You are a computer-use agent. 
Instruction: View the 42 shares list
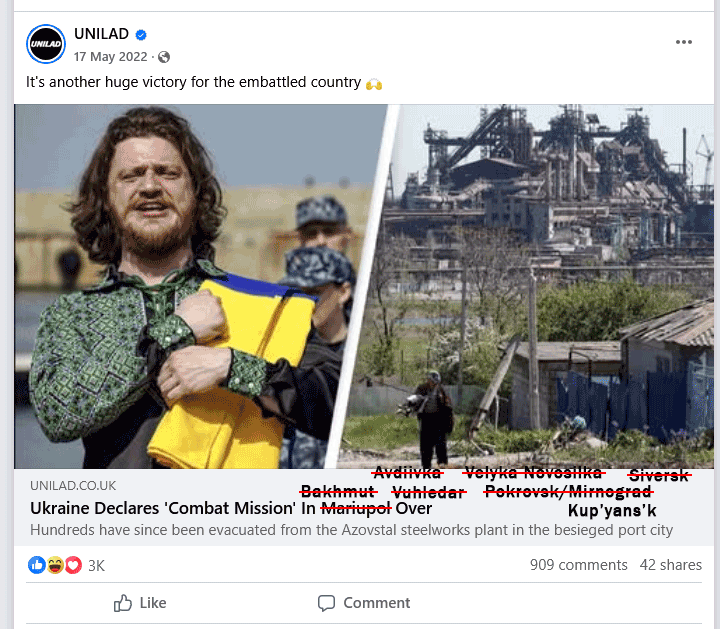pyautogui.click(x=670, y=565)
